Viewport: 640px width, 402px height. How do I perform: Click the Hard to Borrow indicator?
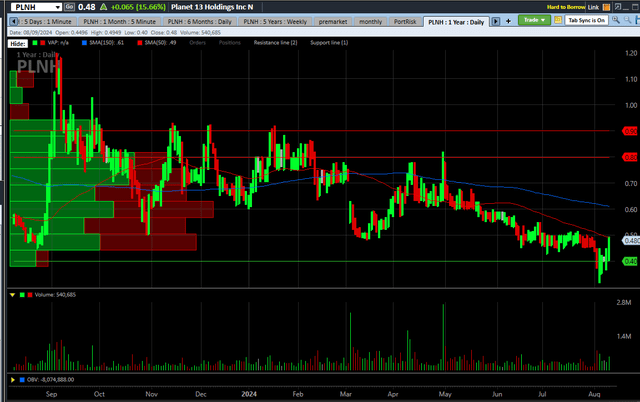tap(566, 7)
